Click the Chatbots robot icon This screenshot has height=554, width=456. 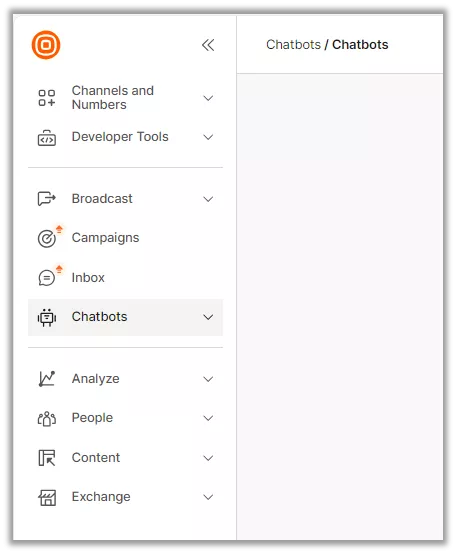coord(47,317)
